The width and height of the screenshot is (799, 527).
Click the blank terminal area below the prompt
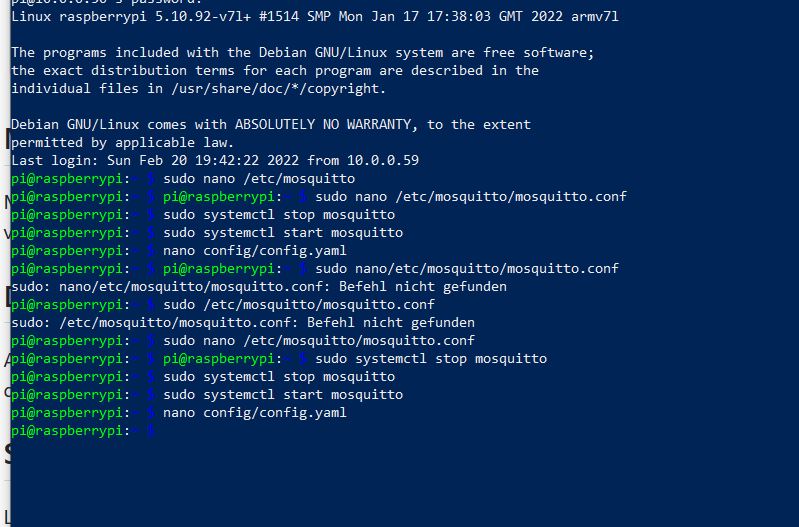400,480
